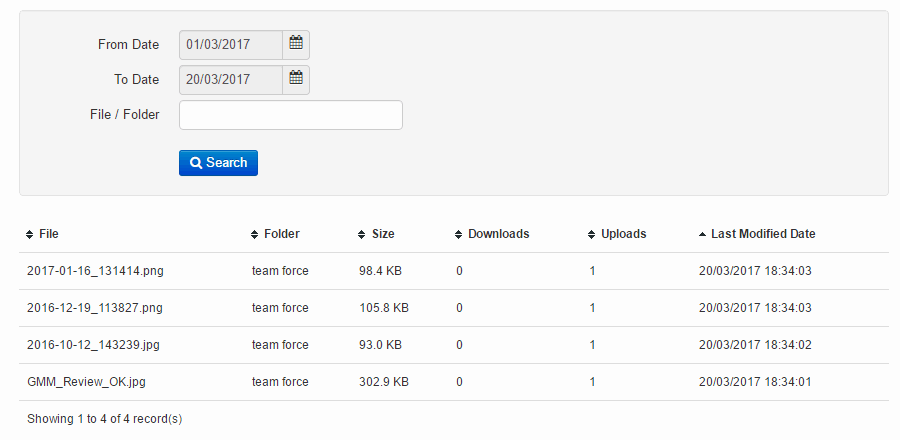Sort by Size column arrows
900x440 pixels.
pos(362,234)
